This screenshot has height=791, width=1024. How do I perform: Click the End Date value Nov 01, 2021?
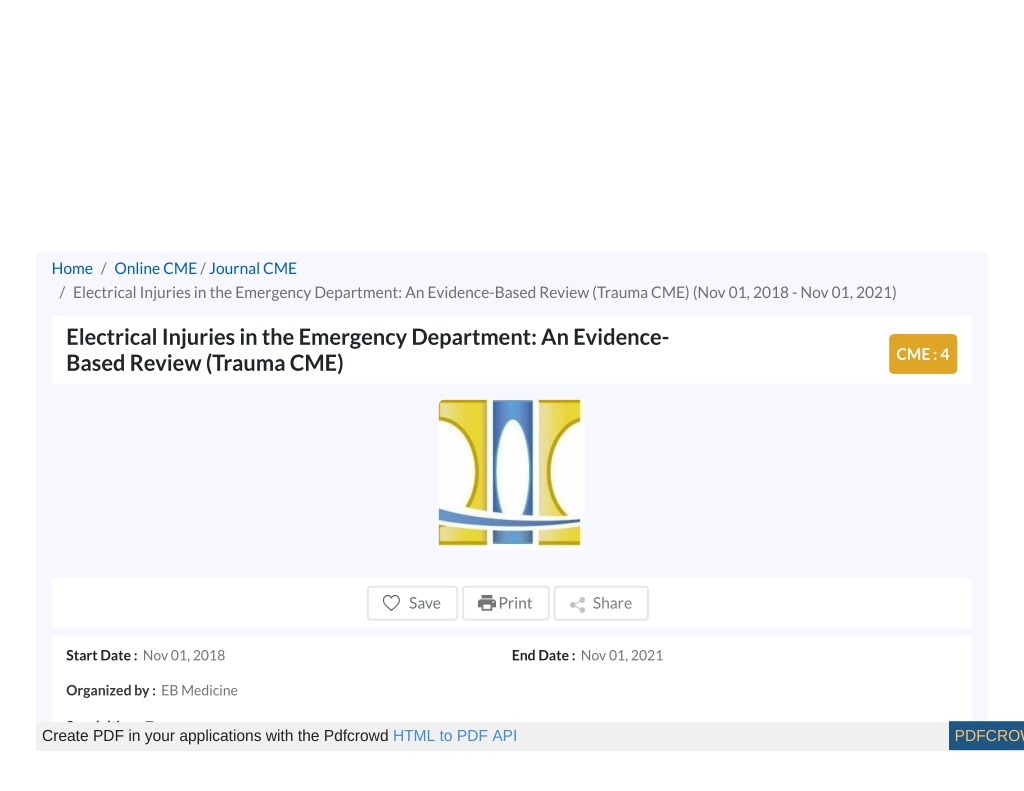click(622, 655)
